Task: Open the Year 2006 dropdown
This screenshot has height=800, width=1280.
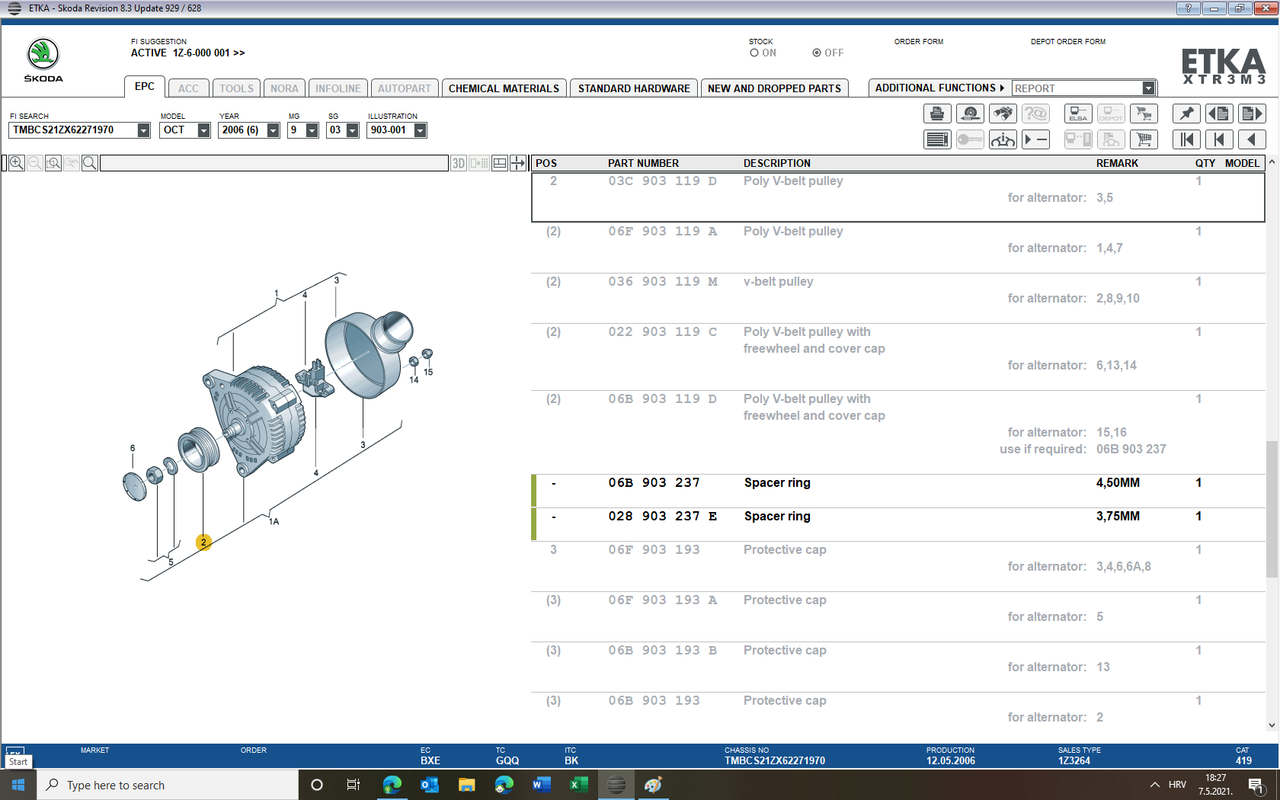Action: [x=273, y=130]
